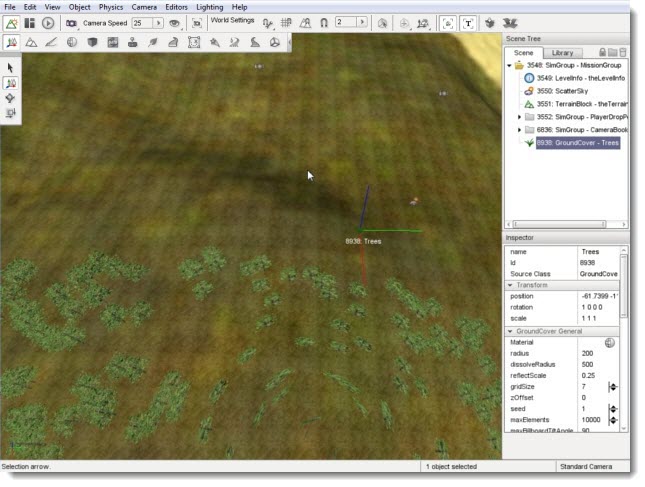Select the arrow selection tool

[x=11, y=68]
